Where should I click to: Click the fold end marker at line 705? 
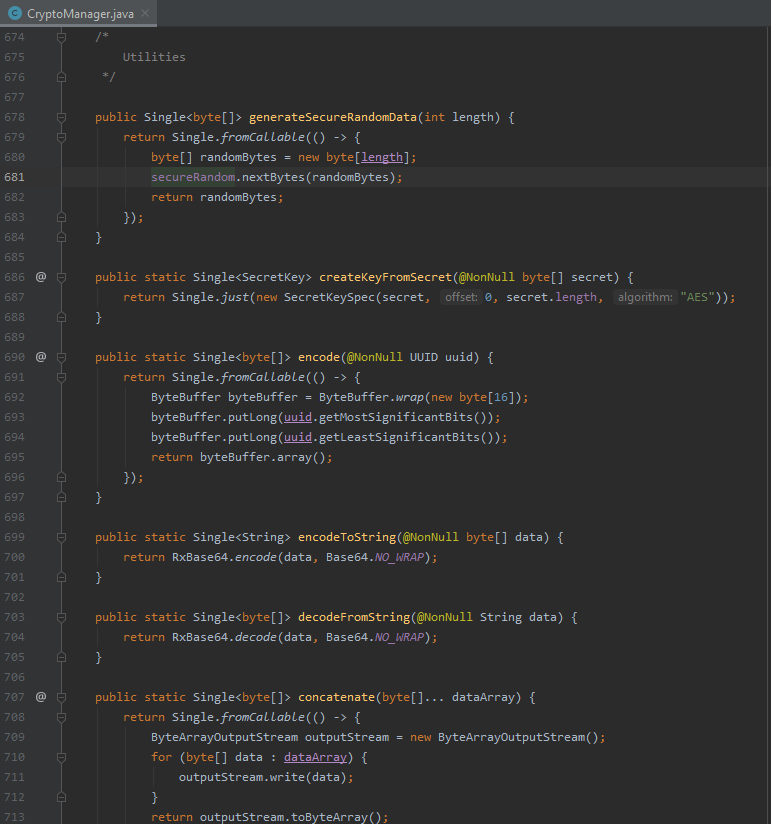(61, 657)
